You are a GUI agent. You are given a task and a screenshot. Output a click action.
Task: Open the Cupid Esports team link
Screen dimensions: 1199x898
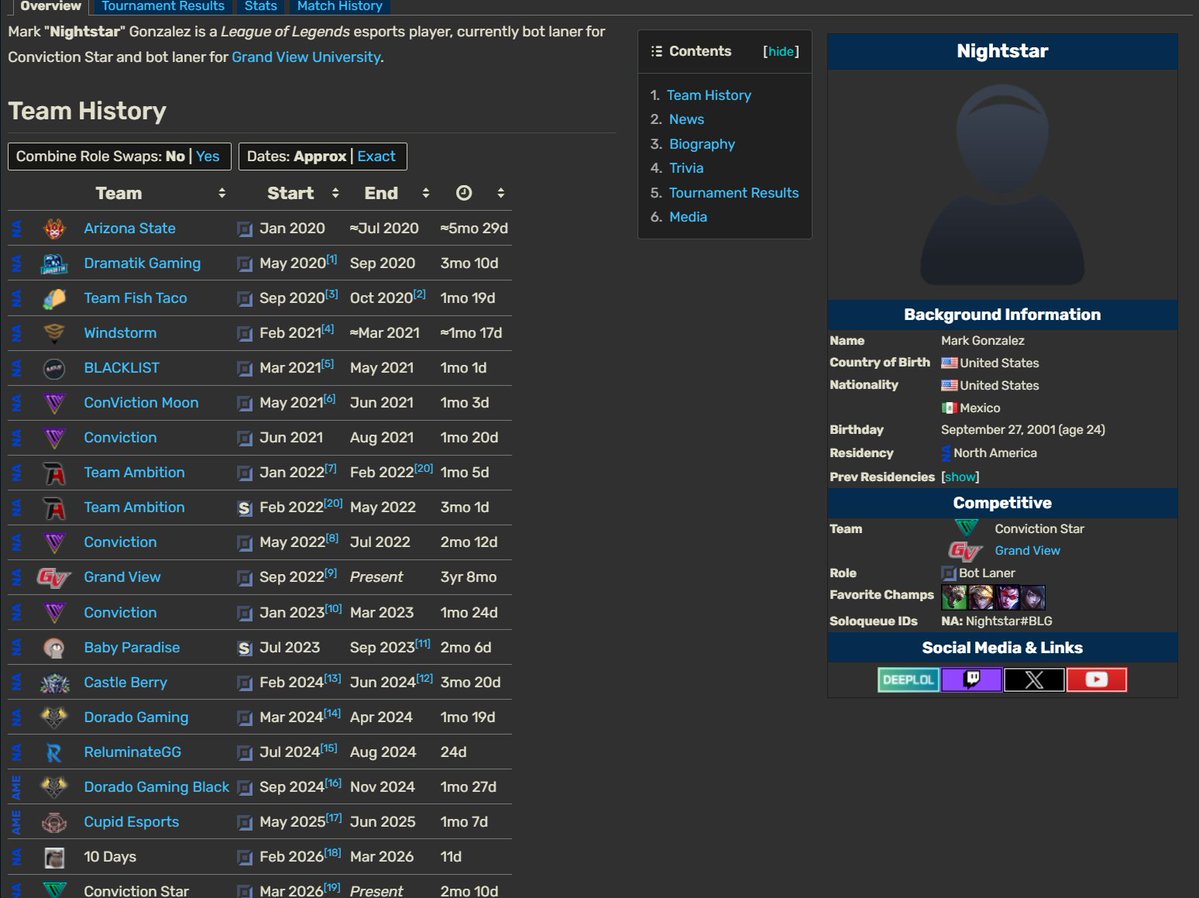coord(132,822)
